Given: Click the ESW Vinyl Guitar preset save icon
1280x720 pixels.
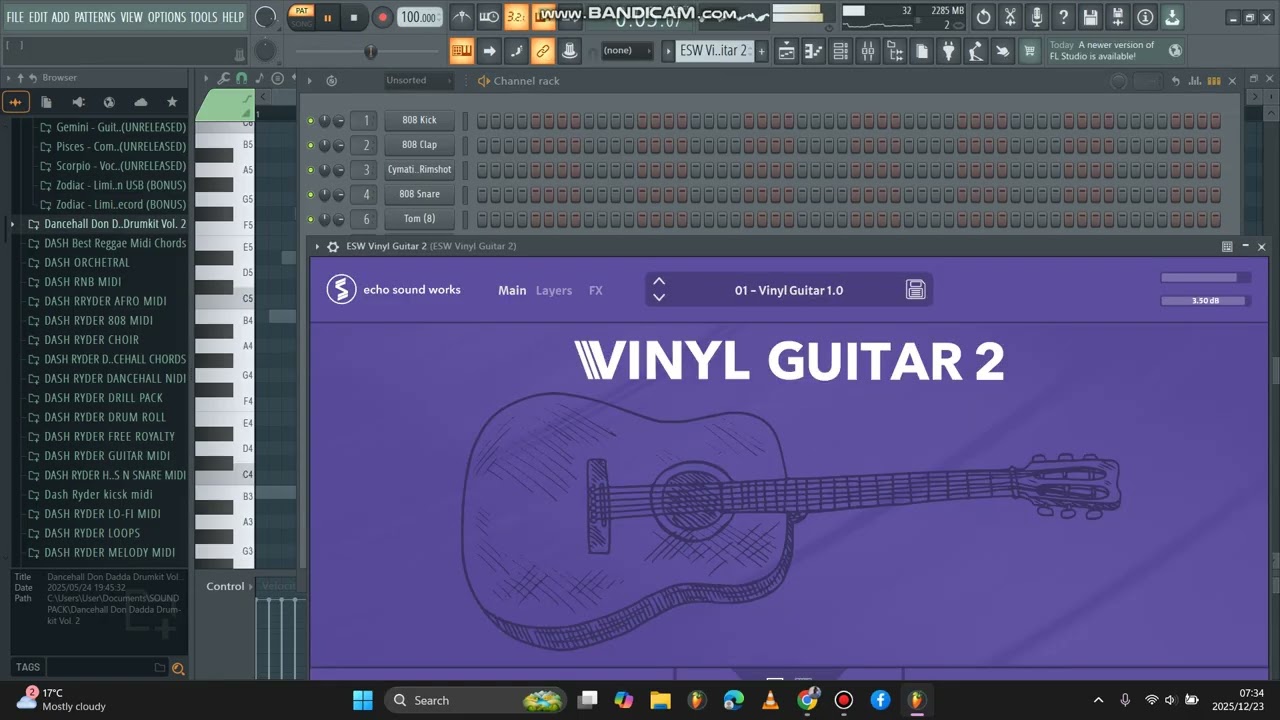Looking at the screenshot, I should 915,290.
